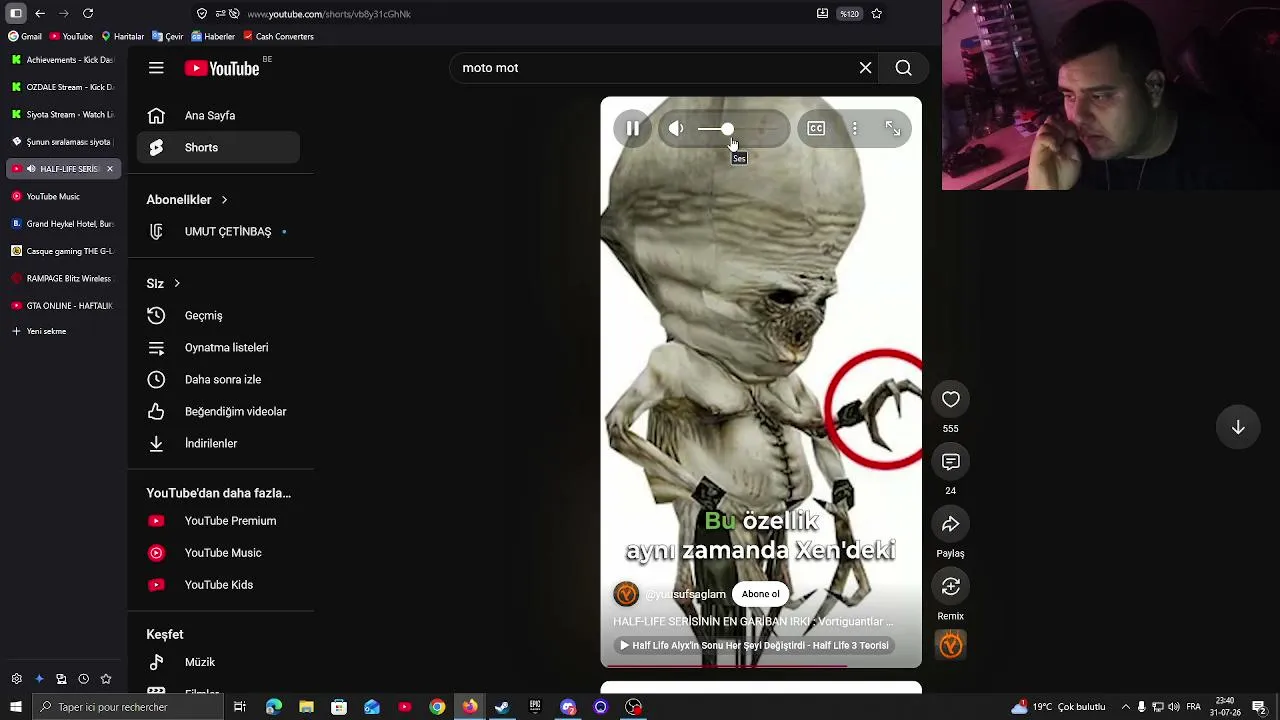
Task: Toggle closed captions on the Short
Action: click(x=816, y=128)
